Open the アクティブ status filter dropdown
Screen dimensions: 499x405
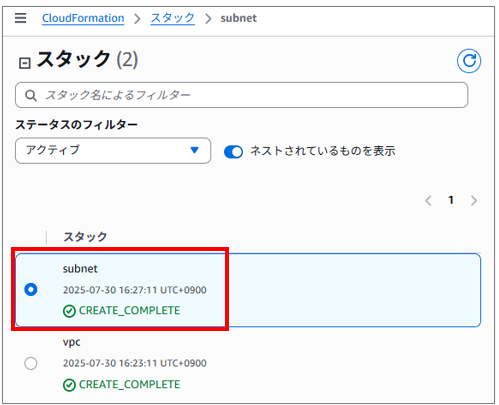click(x=113, y=151)
